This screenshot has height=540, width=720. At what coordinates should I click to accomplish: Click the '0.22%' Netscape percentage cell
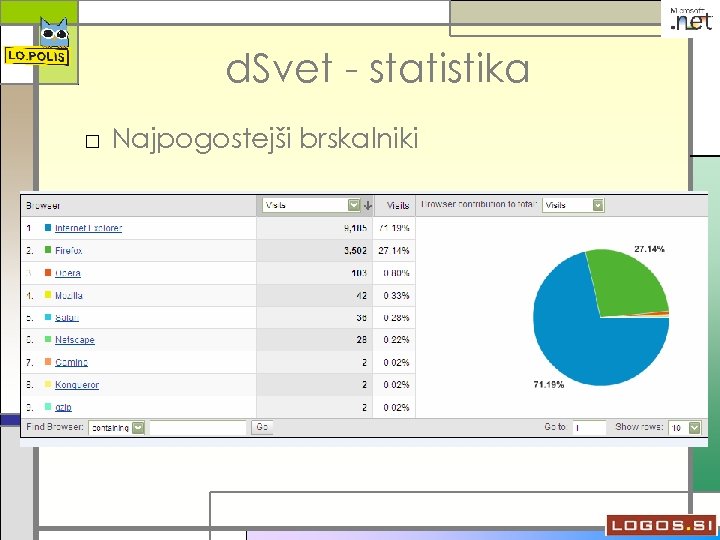pyautogui.click(x=396, y=340)
